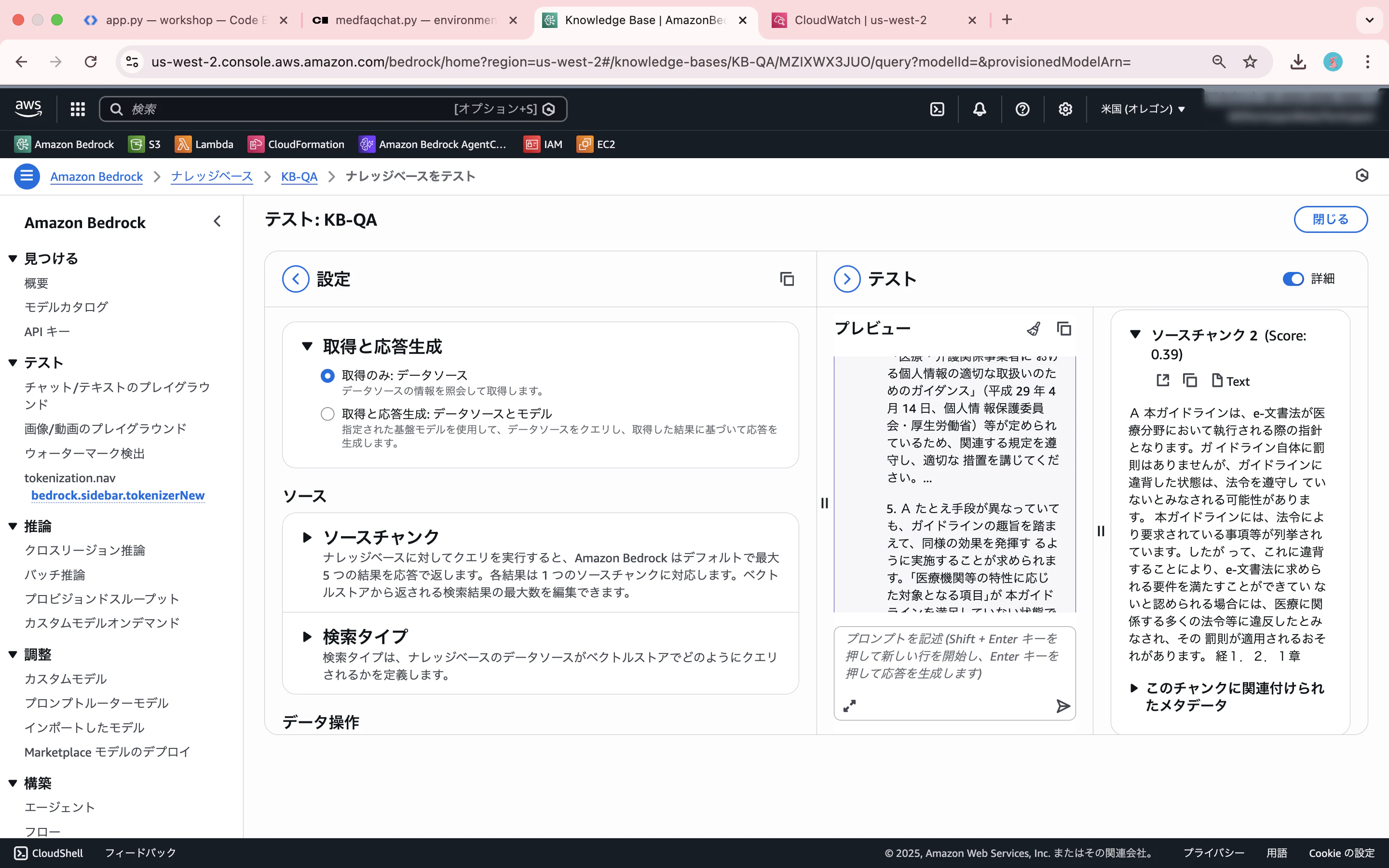Select 取得と応答生成: データソースとモデル radio option
Viewport: 1389px width, 868px height.
coord(327,414)
